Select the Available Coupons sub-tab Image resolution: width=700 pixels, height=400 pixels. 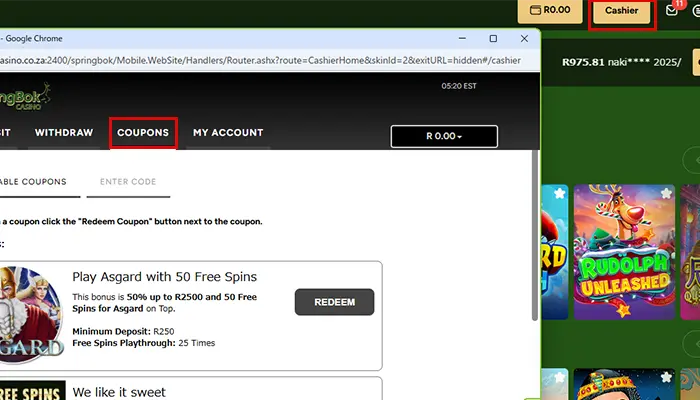click(33, 182)
